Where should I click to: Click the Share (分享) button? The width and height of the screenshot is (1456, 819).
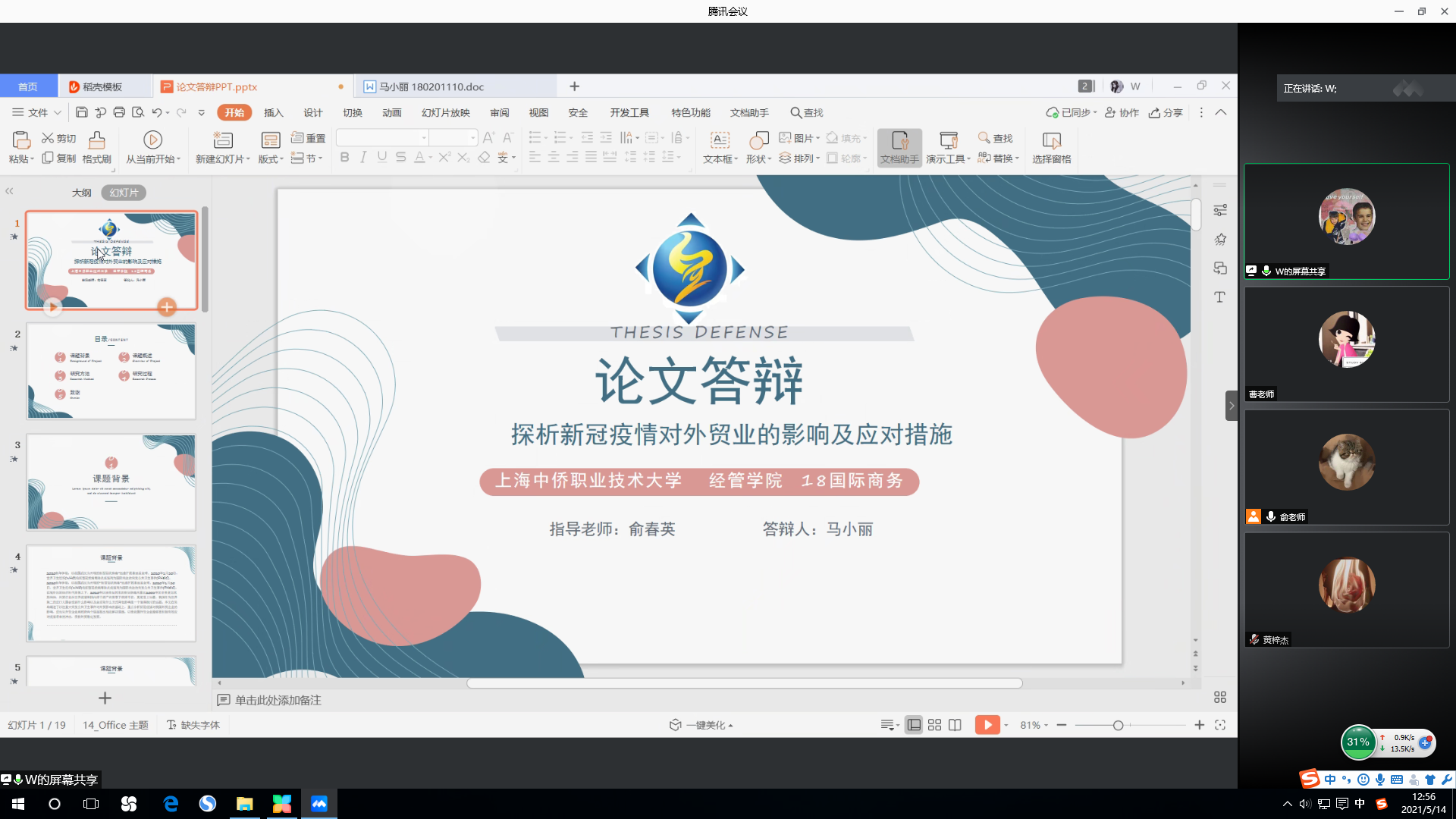1166,112
